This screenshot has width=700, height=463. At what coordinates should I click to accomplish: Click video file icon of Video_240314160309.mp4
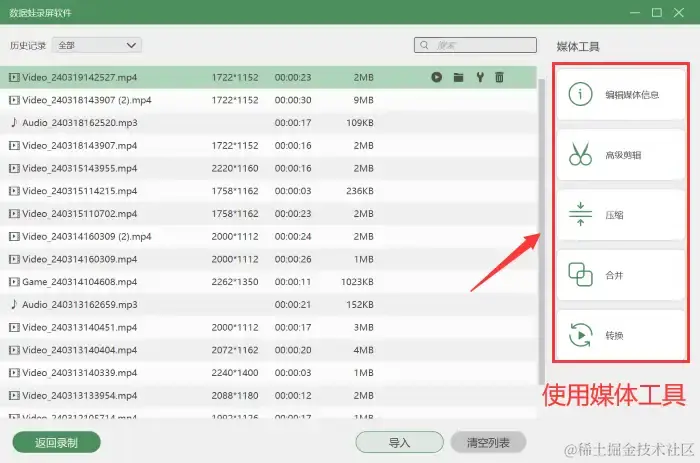(14, 259)
